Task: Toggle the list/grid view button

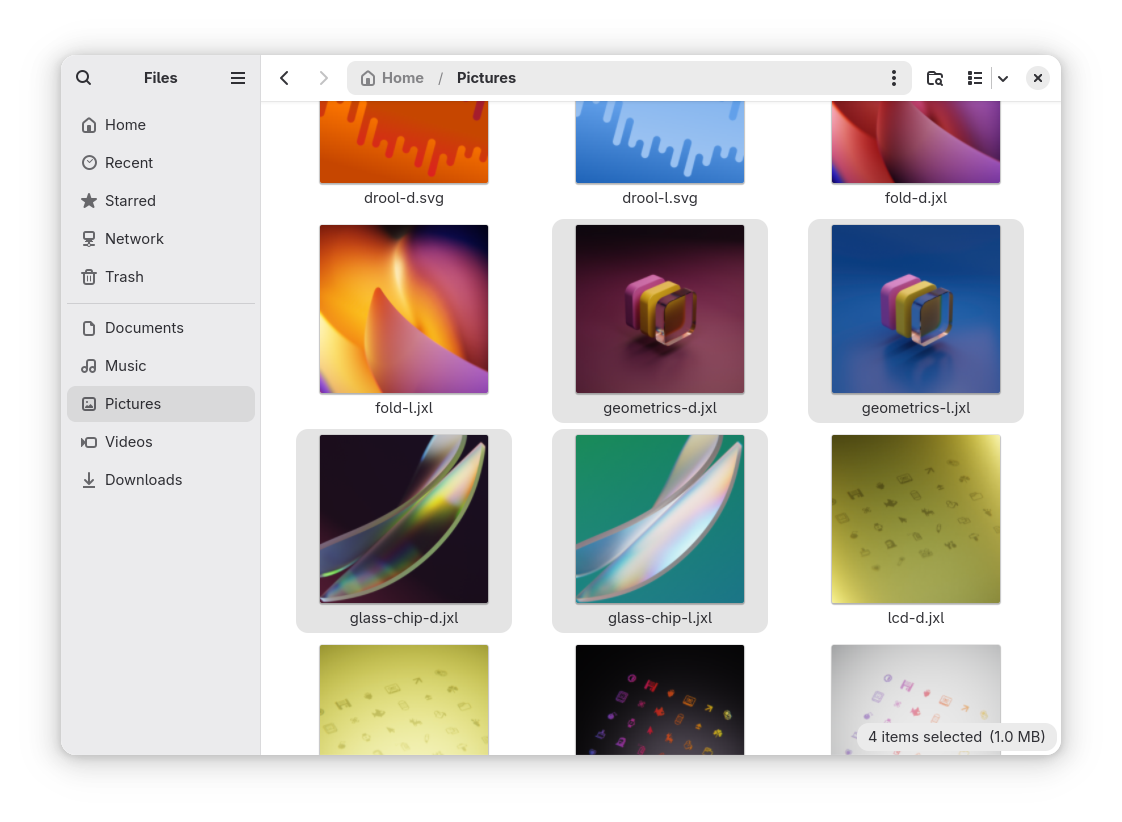Action: (975, 78)
